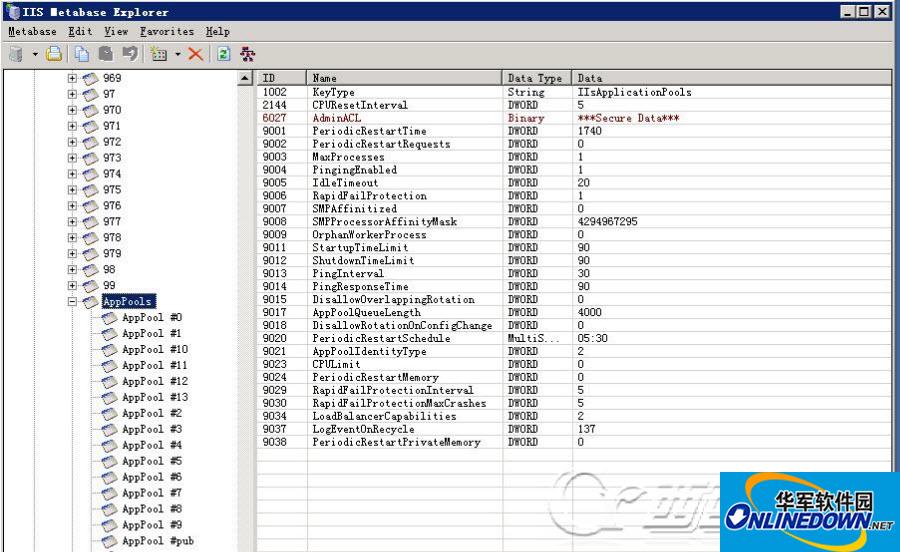Open the new record dropdown arrow

[178, 55]
